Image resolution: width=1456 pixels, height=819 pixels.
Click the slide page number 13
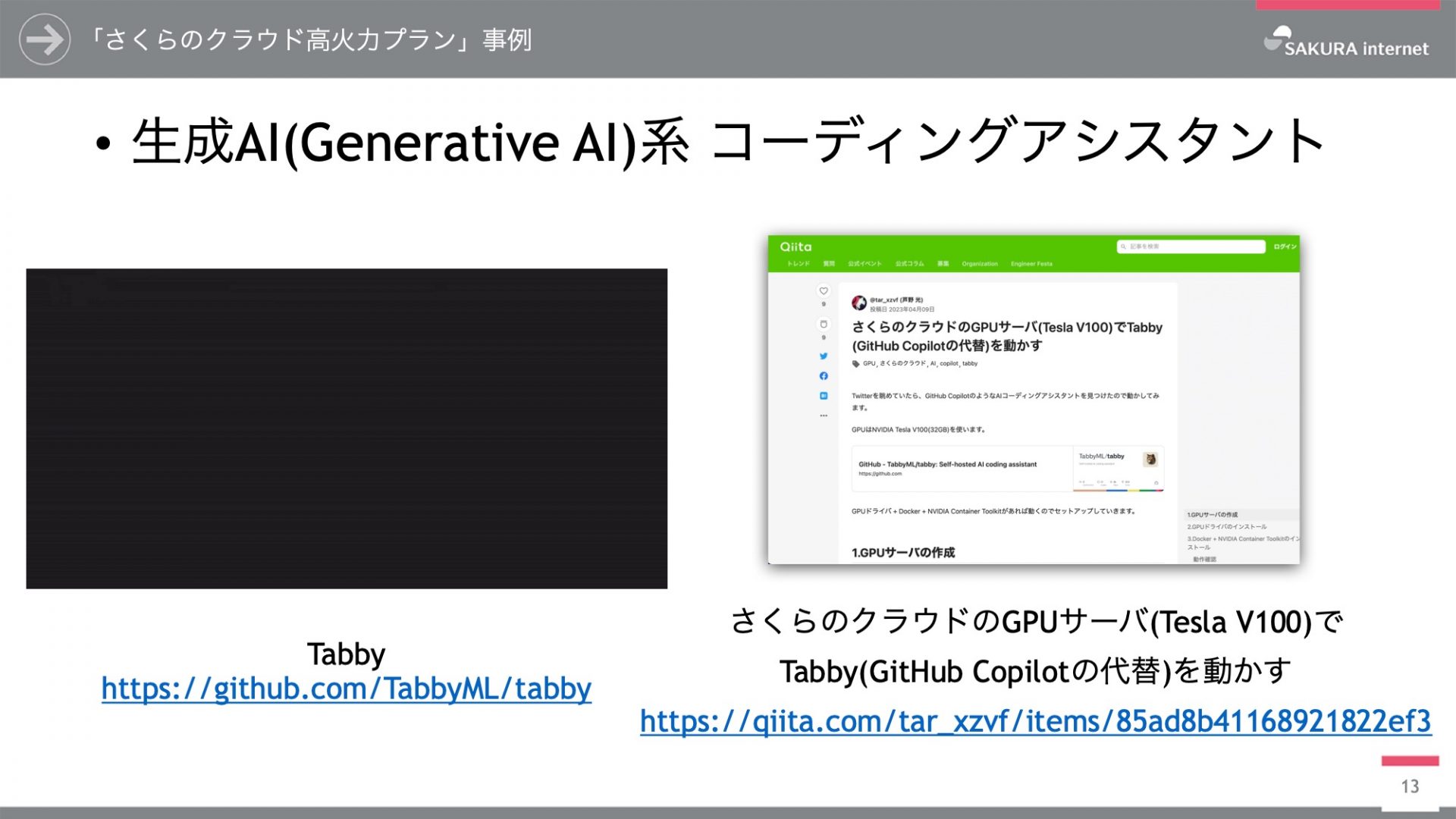tap(1410, 786)
